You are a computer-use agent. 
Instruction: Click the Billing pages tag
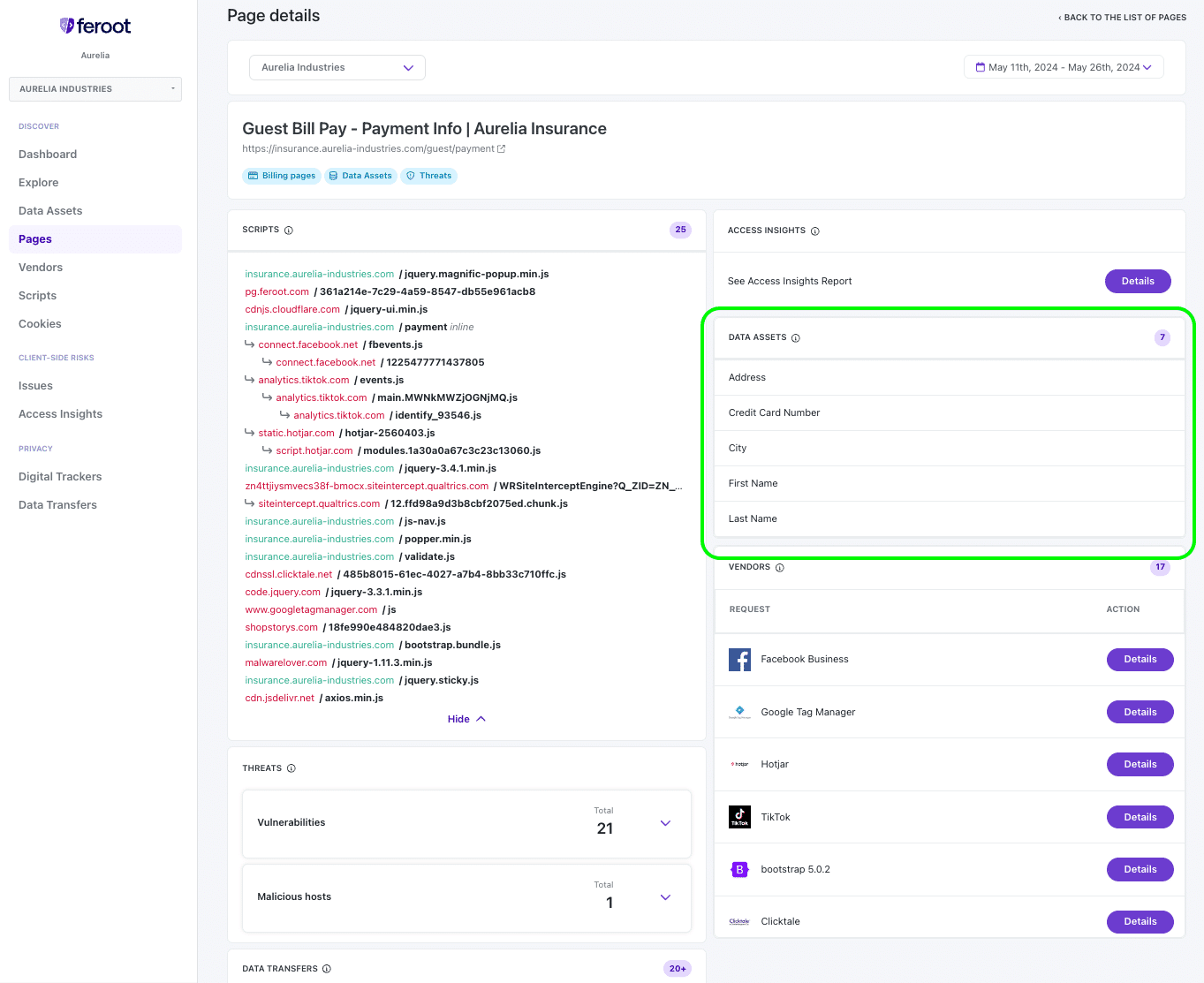[282, 176]
